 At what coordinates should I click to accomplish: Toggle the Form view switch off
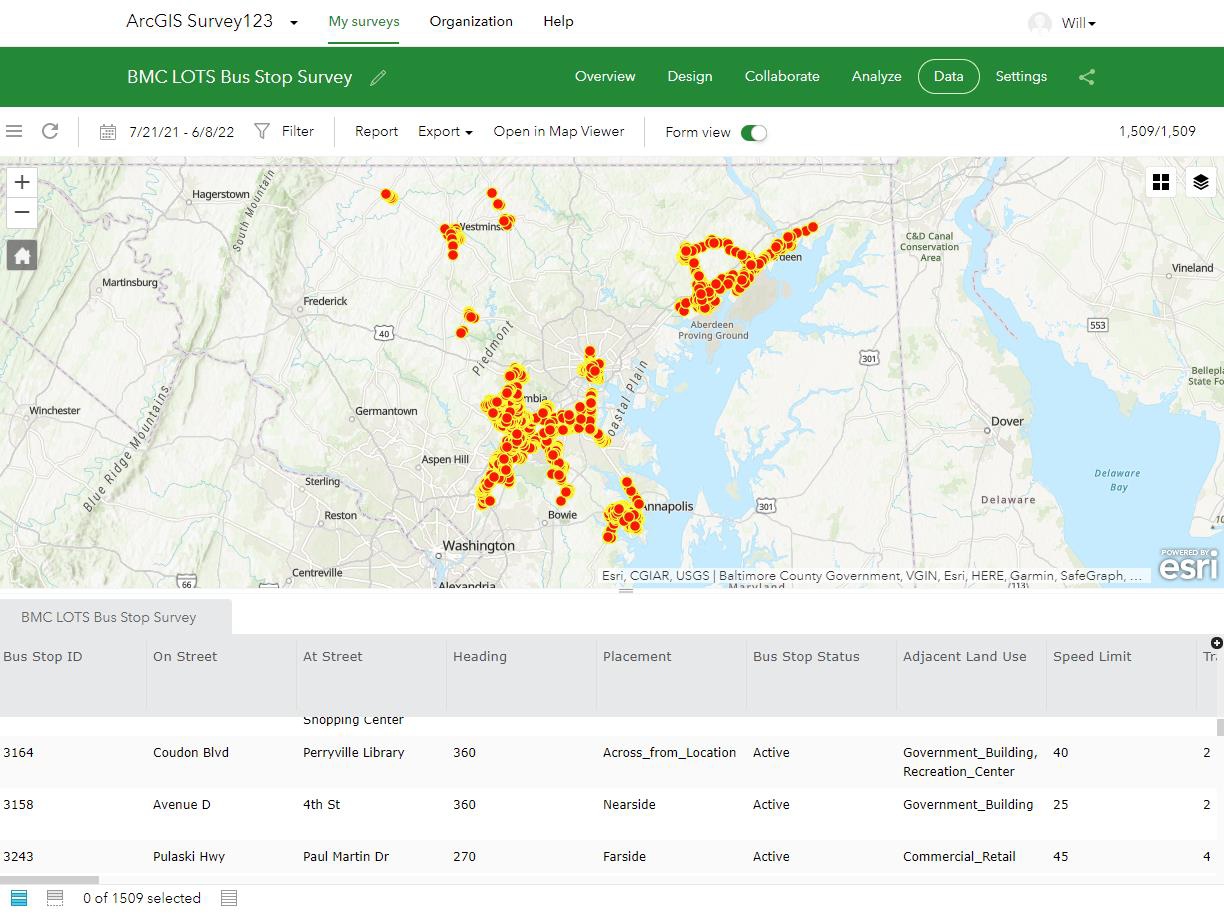(754, 132)
